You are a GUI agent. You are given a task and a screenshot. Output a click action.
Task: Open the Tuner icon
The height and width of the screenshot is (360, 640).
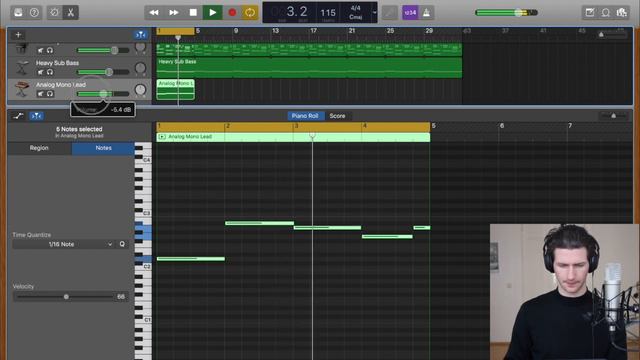point(390,13)
